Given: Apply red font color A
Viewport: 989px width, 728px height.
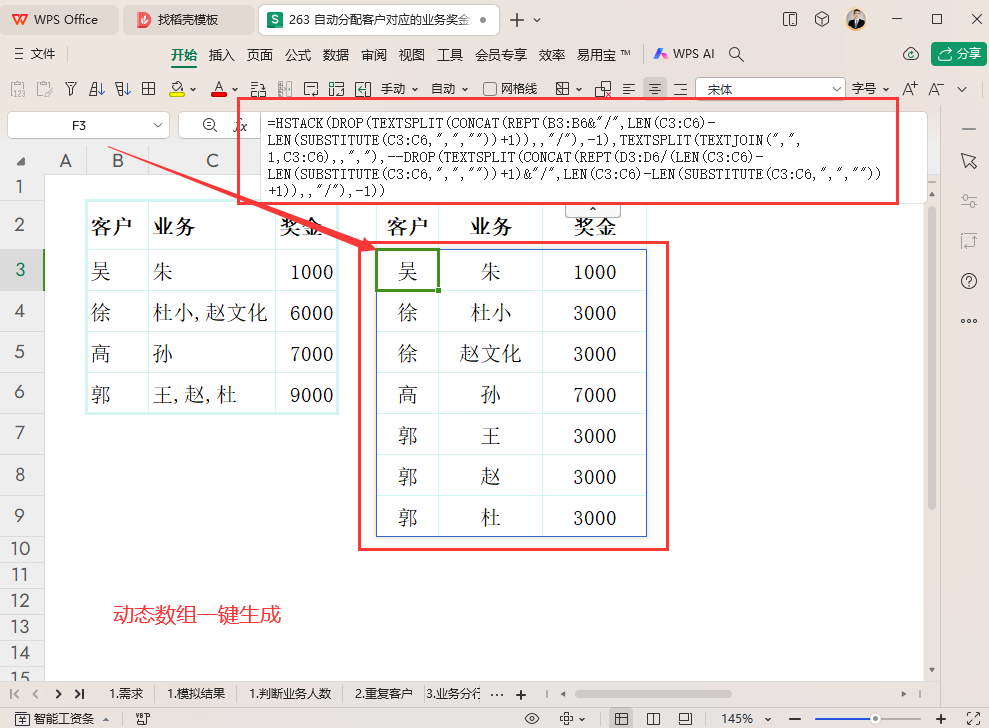Looking at the screenshot, I should pyautogui.click(x=219, y=89).
